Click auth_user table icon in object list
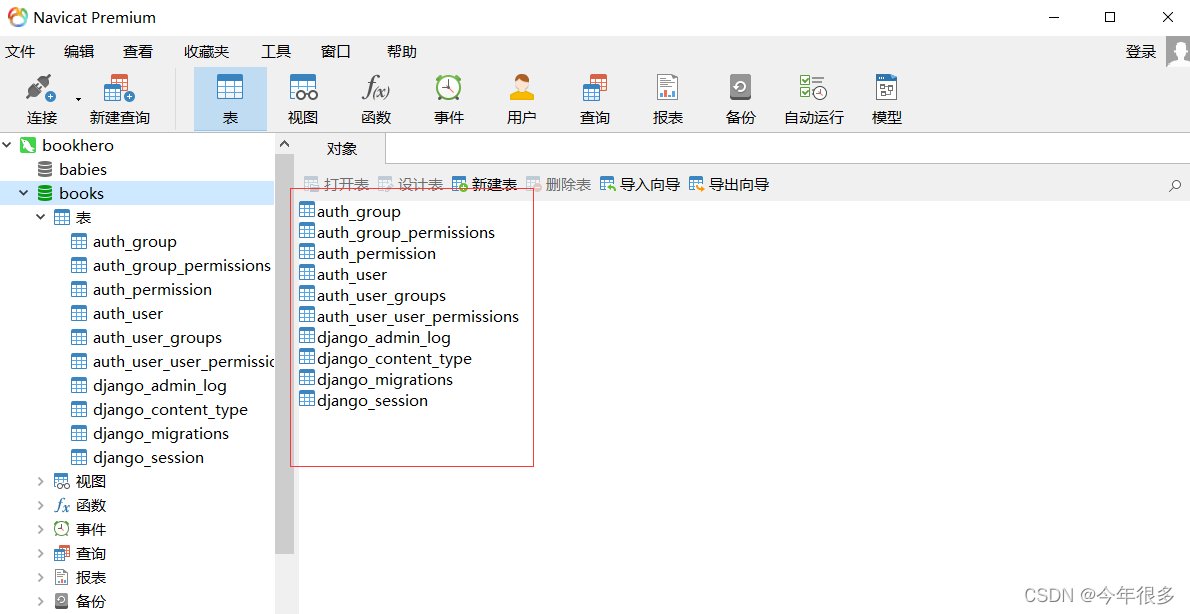Image resolution: width=1190 pixels, height=614 pixels. point(307,272)
